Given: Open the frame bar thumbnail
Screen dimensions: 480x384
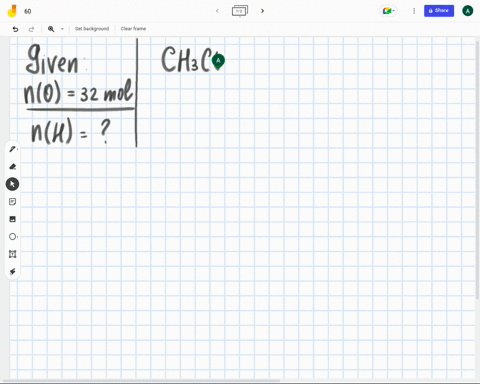Looking at the screenshot, I should (x=240, y=11).
